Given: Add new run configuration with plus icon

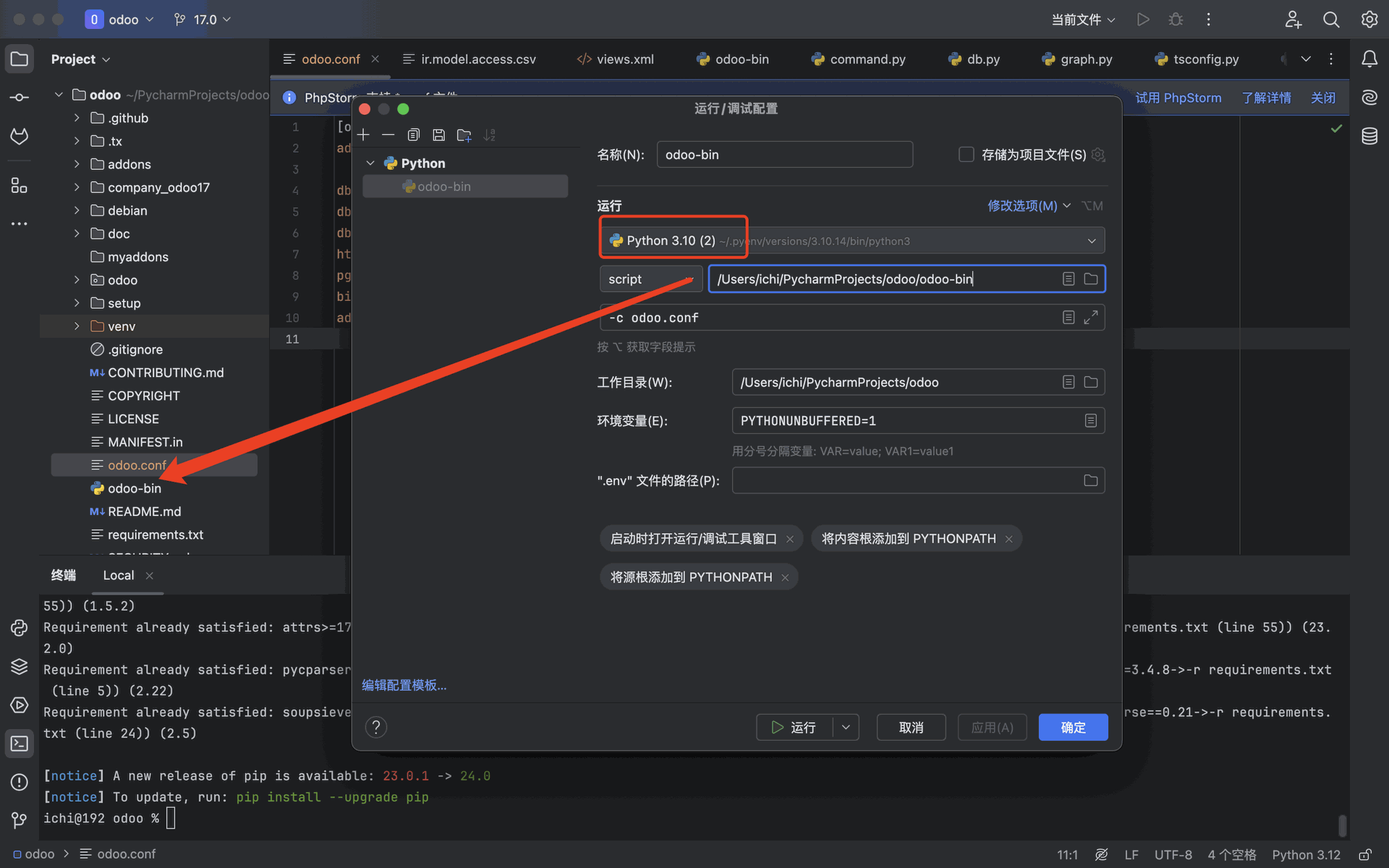Looking at the screenshot, I should [x=363, y=135].
